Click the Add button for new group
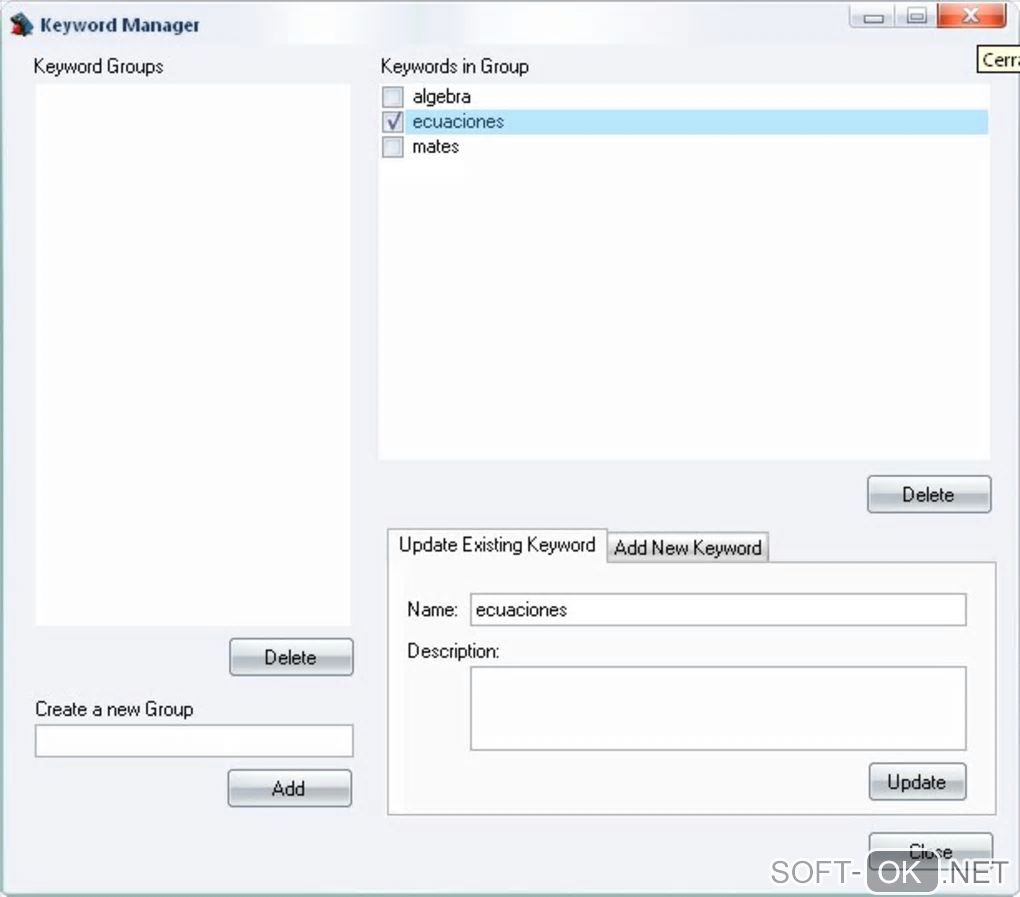1020x897 pixels. (x=289, y=788)
